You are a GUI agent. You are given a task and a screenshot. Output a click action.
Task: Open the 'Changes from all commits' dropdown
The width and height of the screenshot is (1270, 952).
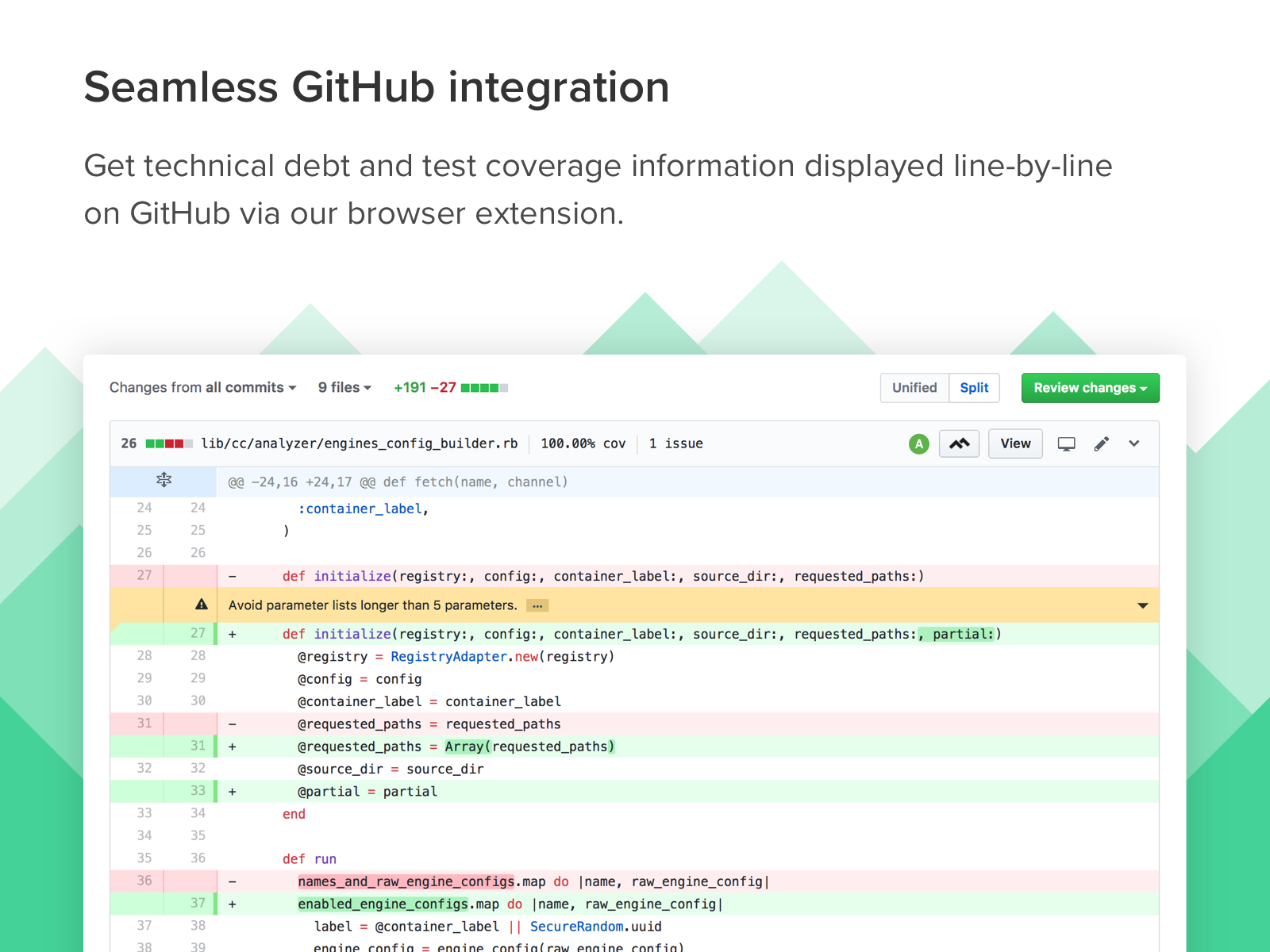point(202,388)
